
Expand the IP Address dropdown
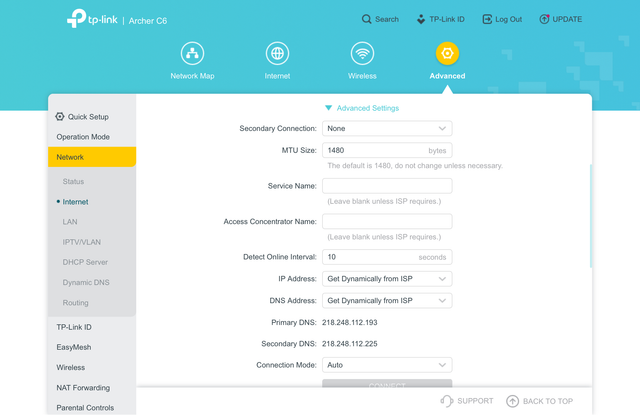(x=386, y=279)
